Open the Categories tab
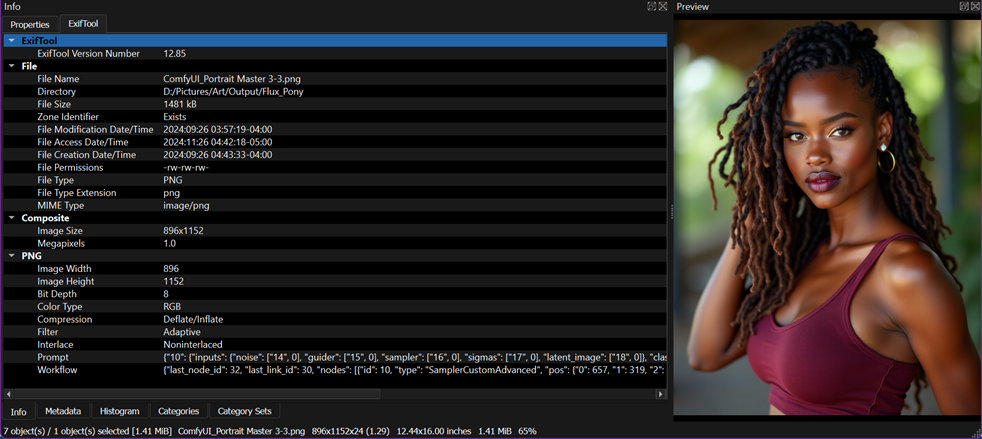The width and height of the screenshot is (982, 439). (x=178, y=411)
